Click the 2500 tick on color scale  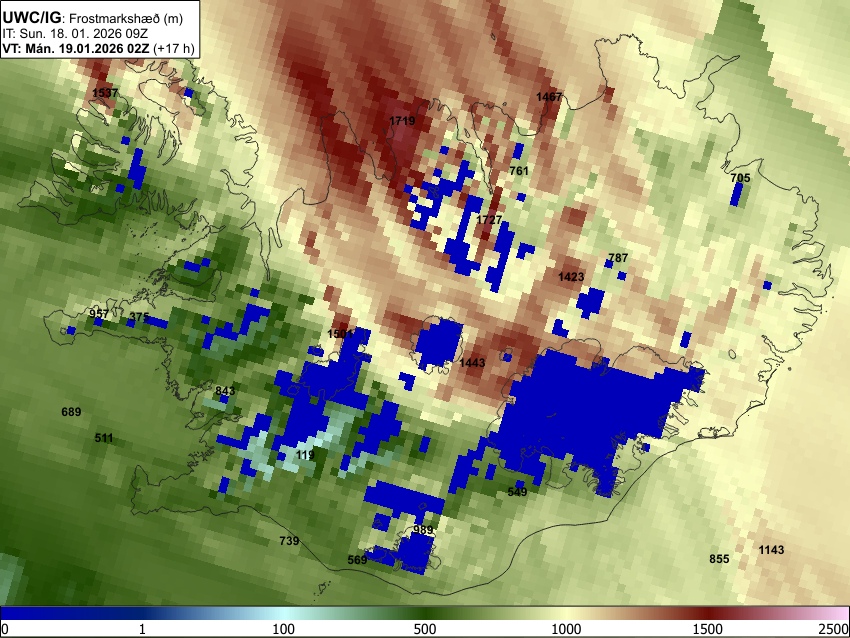coord(834,629)
